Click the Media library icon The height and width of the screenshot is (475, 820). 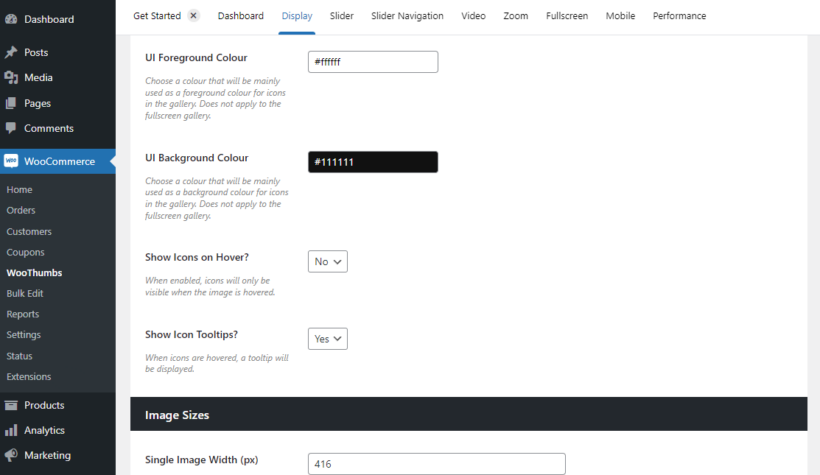pyautogui.click(x=11, y=77)
